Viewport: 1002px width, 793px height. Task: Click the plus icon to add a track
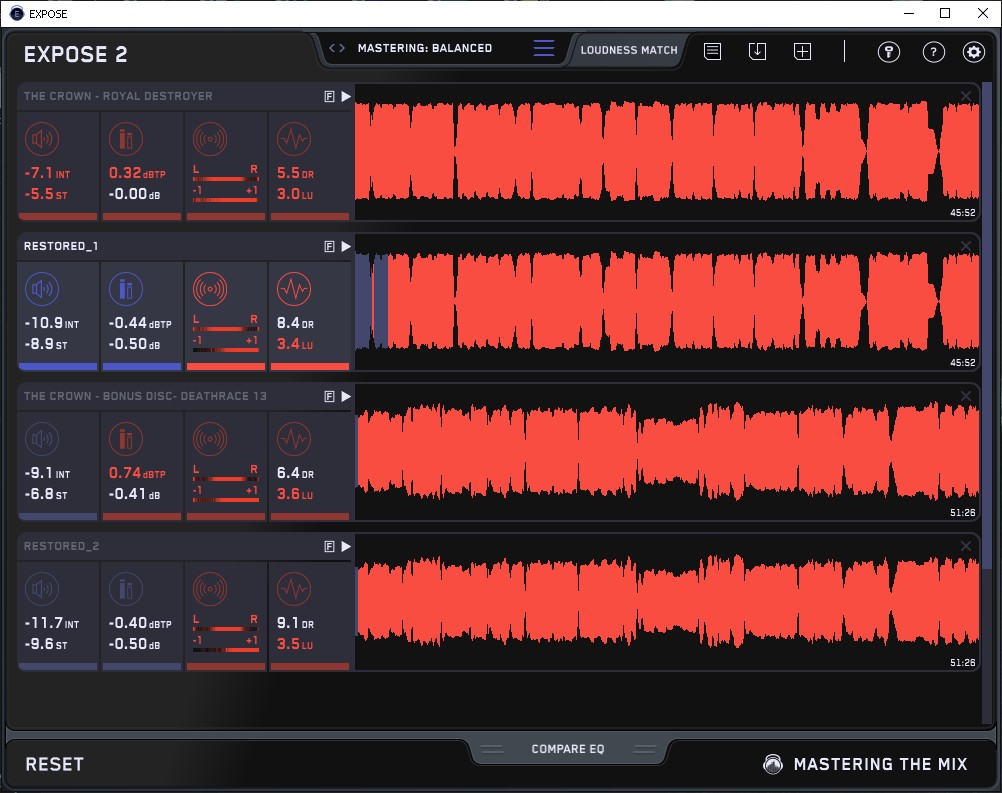[x=803, y=51]
